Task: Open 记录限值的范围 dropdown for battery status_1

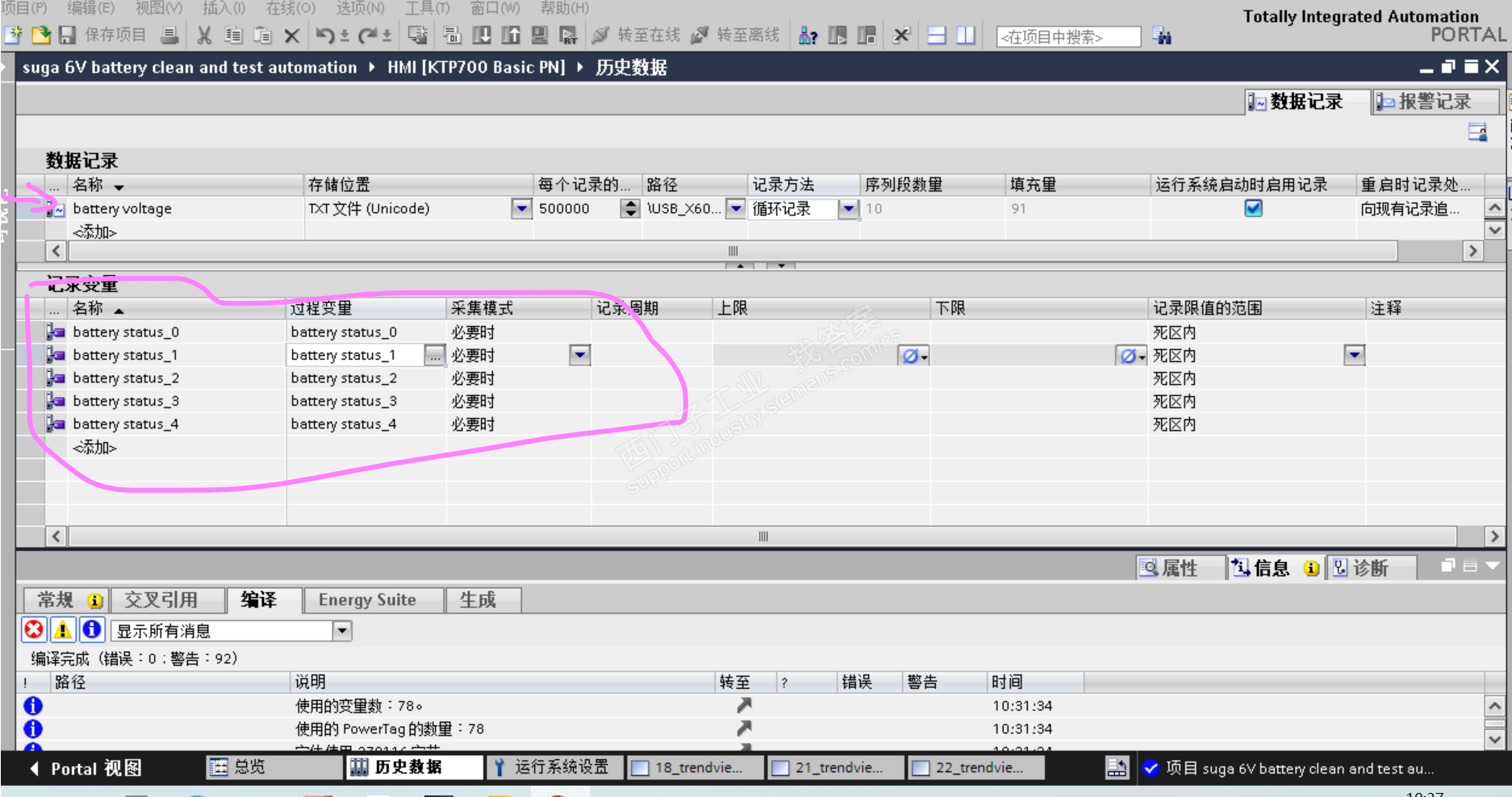Action: point(1354,355)
